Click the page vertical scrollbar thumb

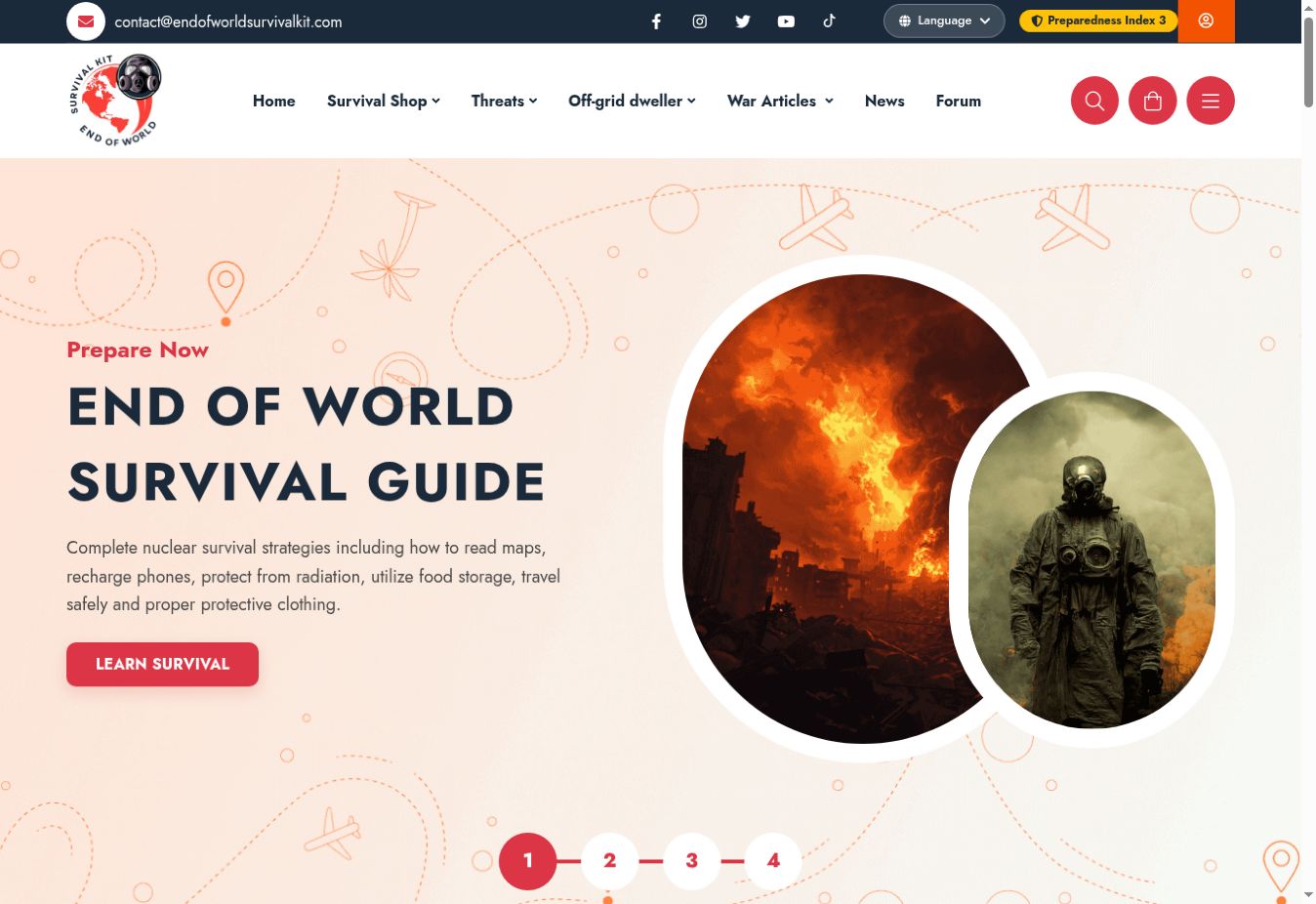coord(1308,61)
